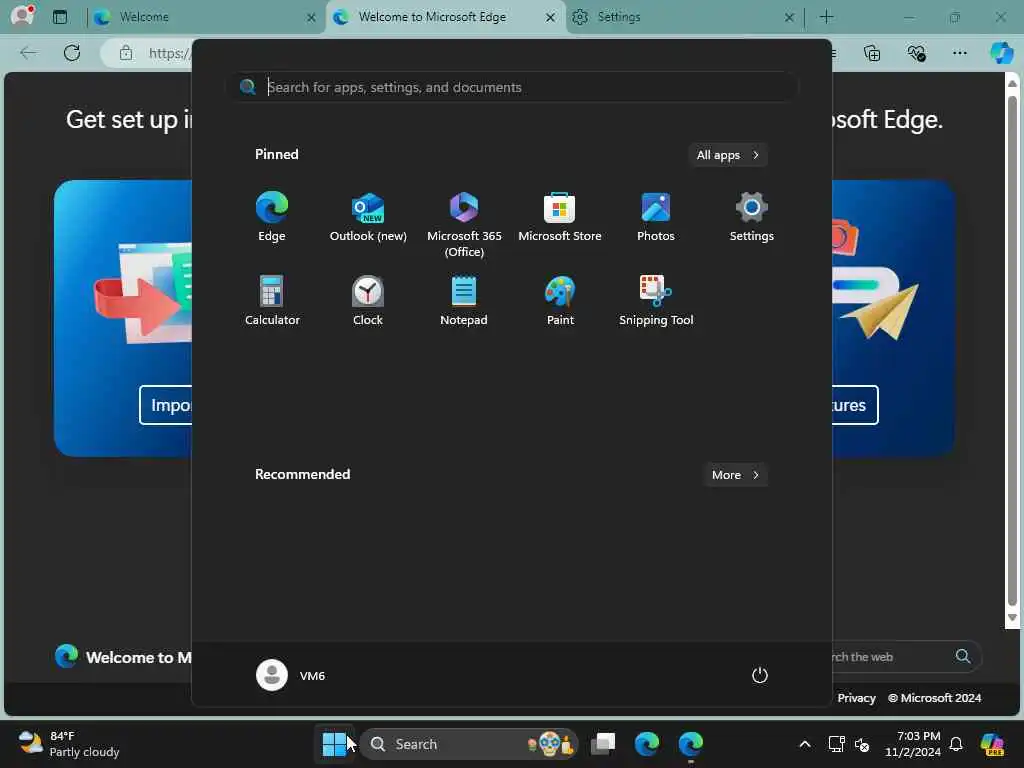
Task: Launch the Paint app
Action: point(560,301)
